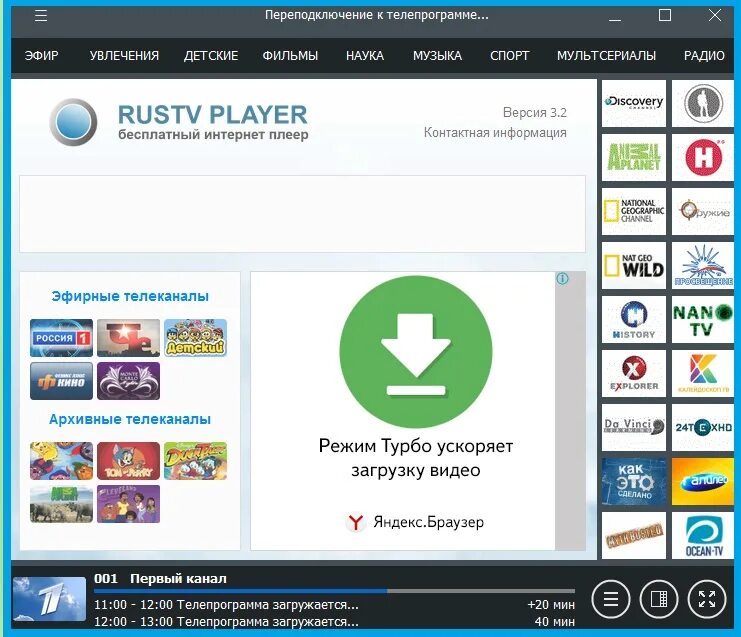Switch to fullscreen with the arrows button
741x637 pixels.
[x=707, y=599]
